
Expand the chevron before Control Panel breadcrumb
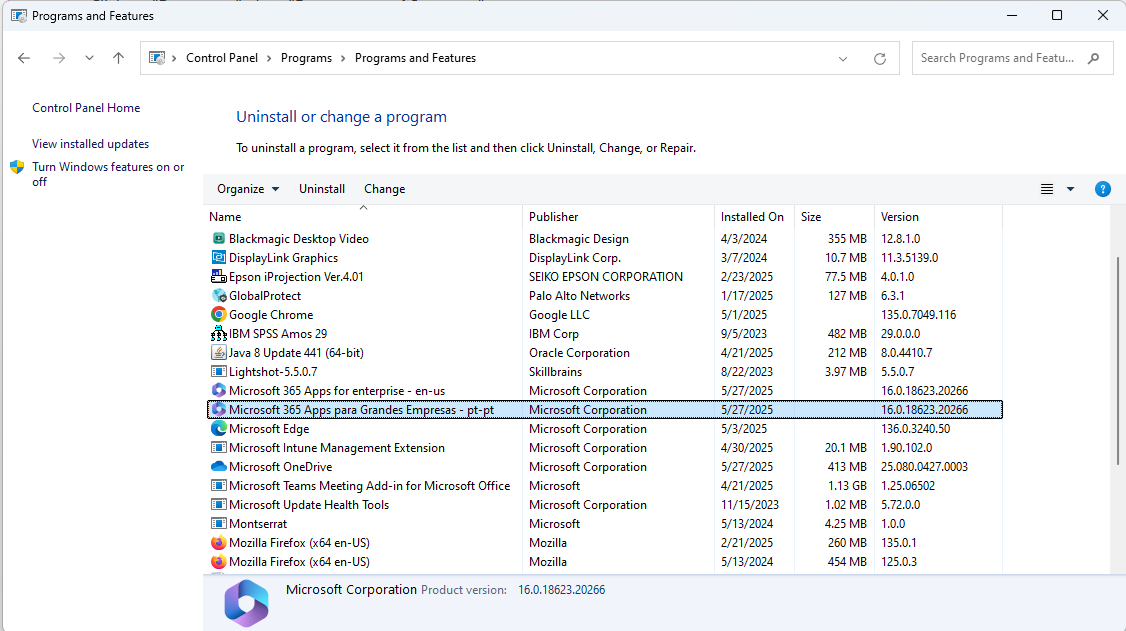point(175,58)
